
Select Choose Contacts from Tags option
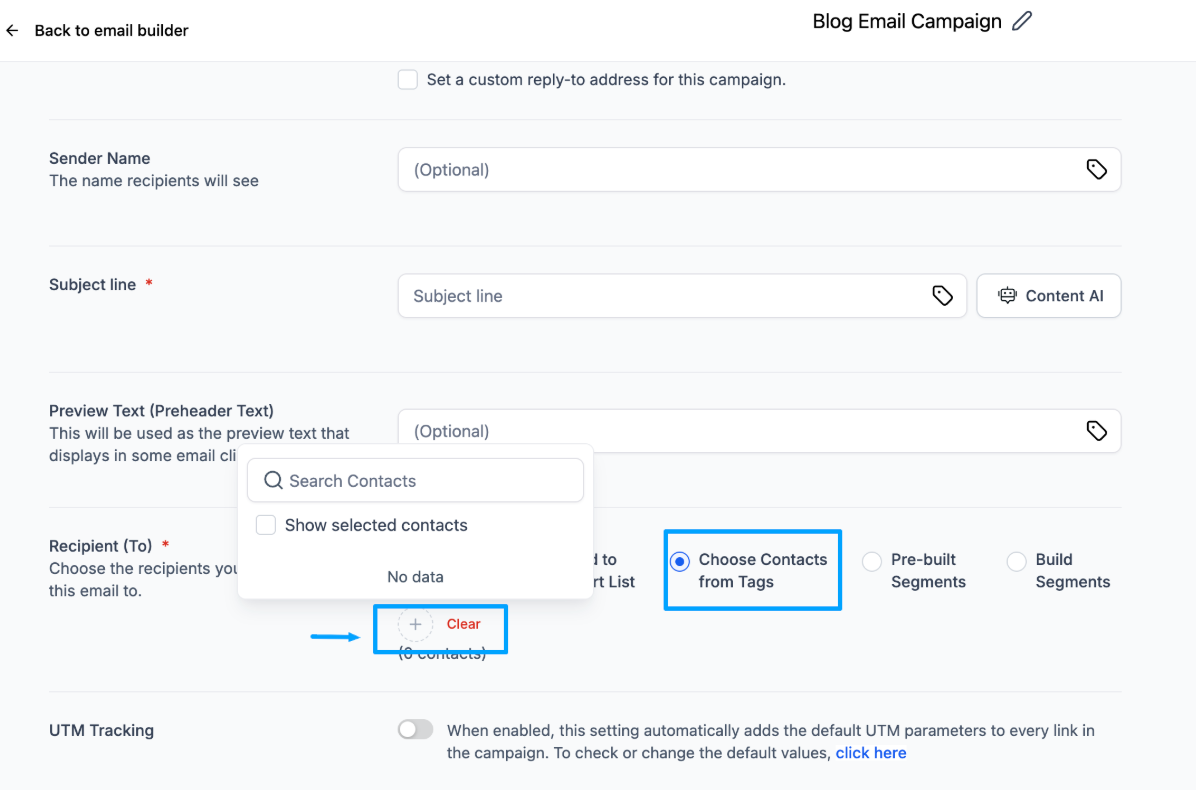pos(680,562)
